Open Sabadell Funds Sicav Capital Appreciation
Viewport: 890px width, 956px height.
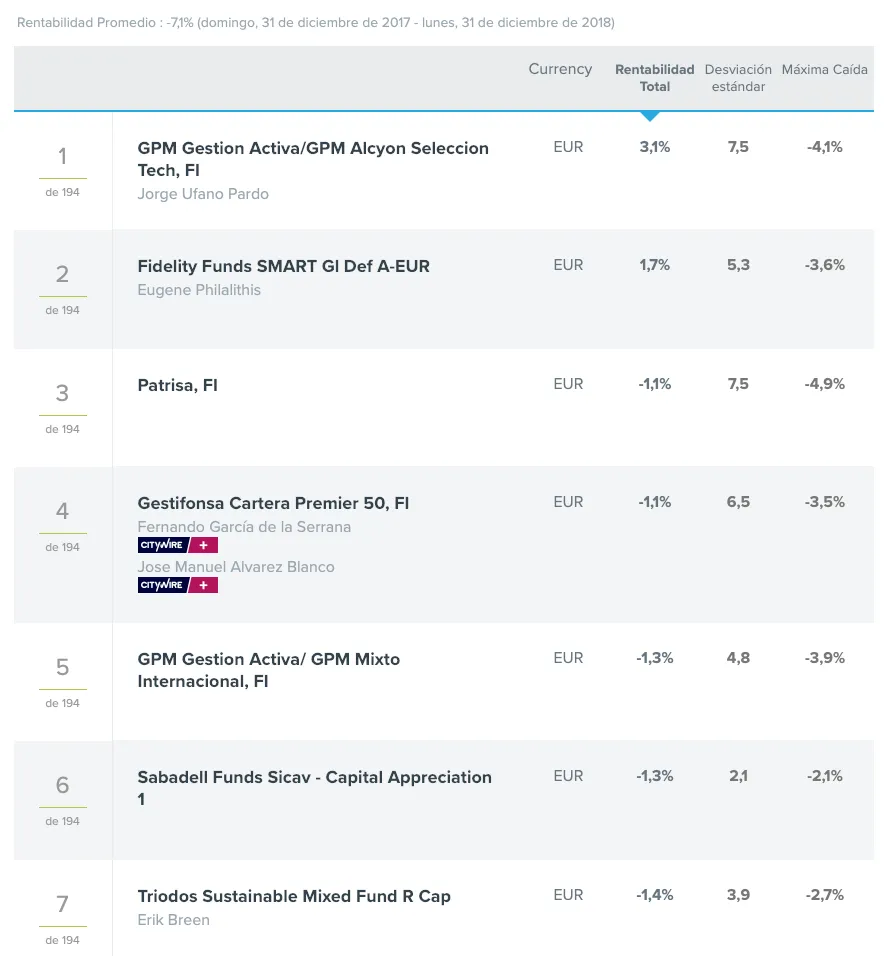click(314, 788)
